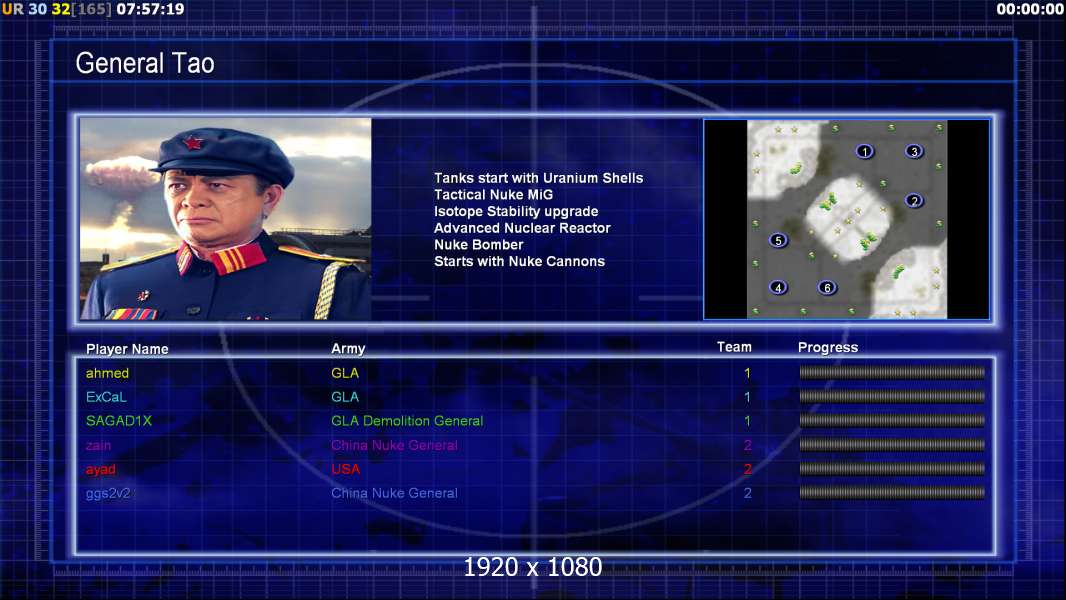Click China Nuke General in ggs2v2's row

point(394,493)
